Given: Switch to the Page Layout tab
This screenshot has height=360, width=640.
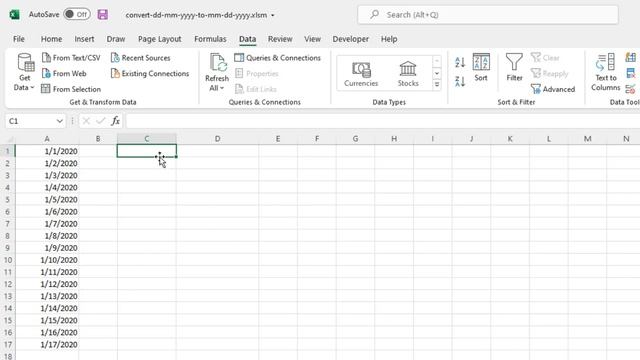Looking at the screenshot, I should (160, 39).
